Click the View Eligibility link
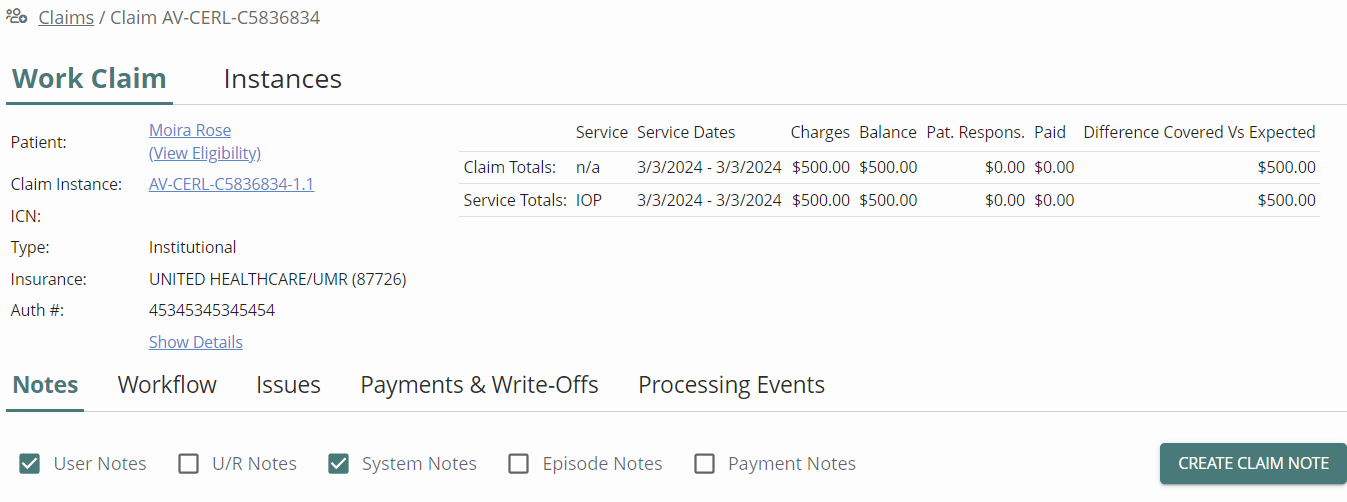Screen dimensions: 1347x502 (205, 153)
